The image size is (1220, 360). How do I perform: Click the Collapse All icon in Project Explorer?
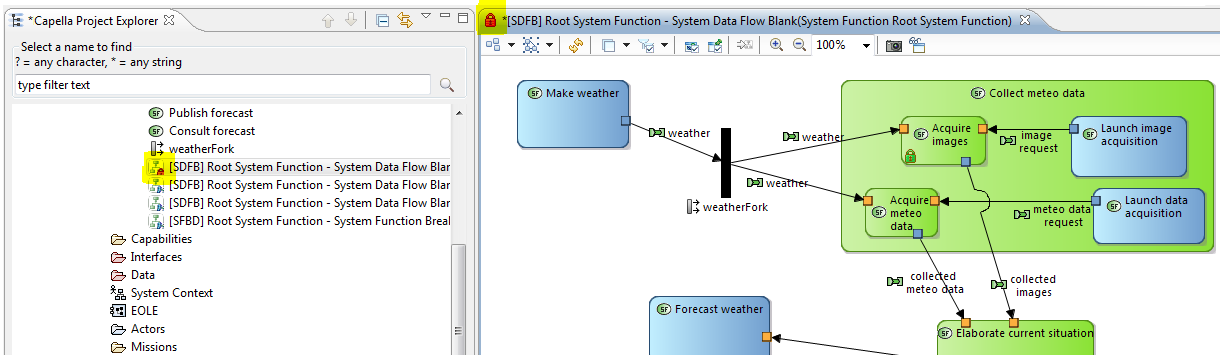(383, 19)
